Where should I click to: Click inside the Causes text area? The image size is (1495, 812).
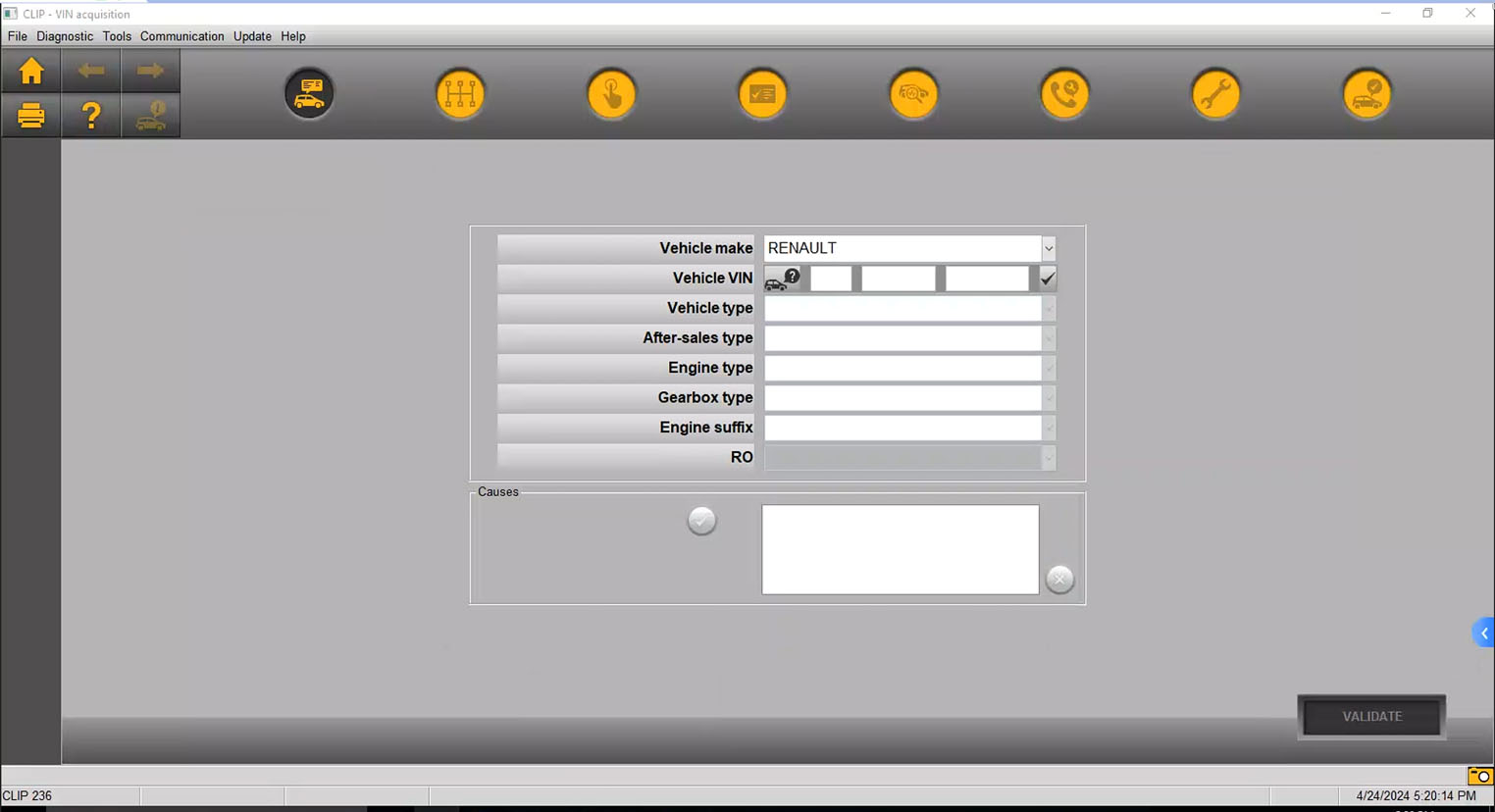[901, 549]
